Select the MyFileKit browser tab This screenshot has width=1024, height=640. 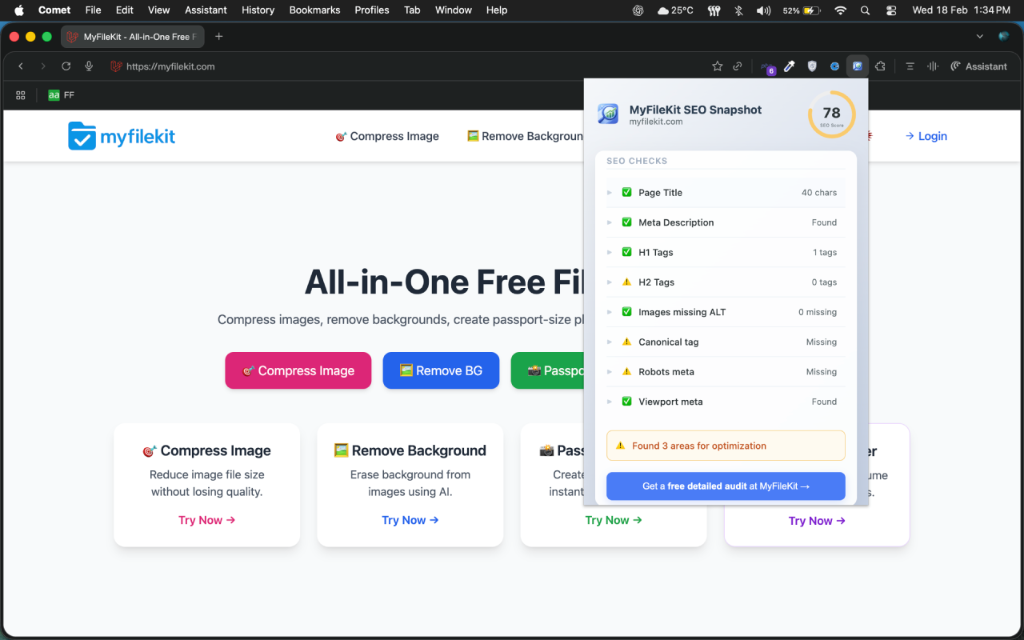click(133, 37)
